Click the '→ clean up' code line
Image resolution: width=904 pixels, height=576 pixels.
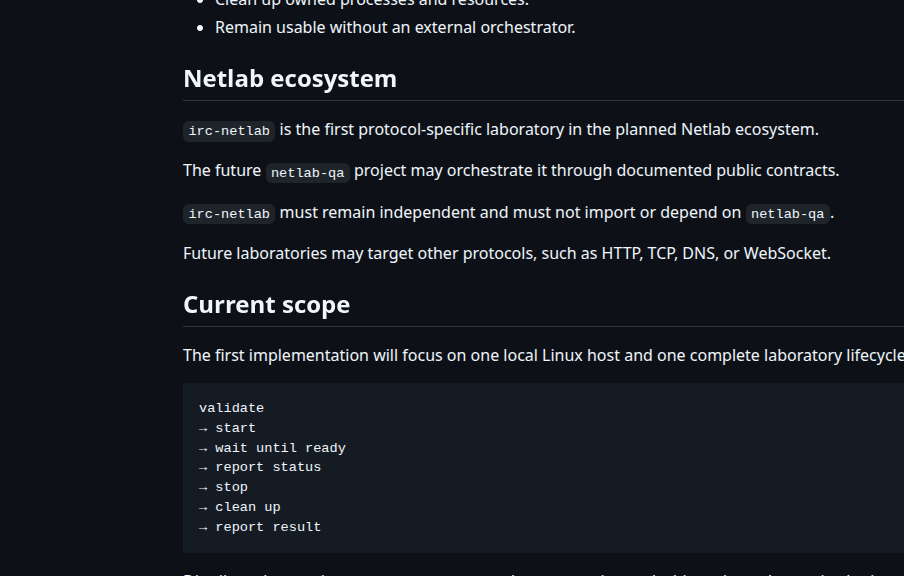point(239,507)
